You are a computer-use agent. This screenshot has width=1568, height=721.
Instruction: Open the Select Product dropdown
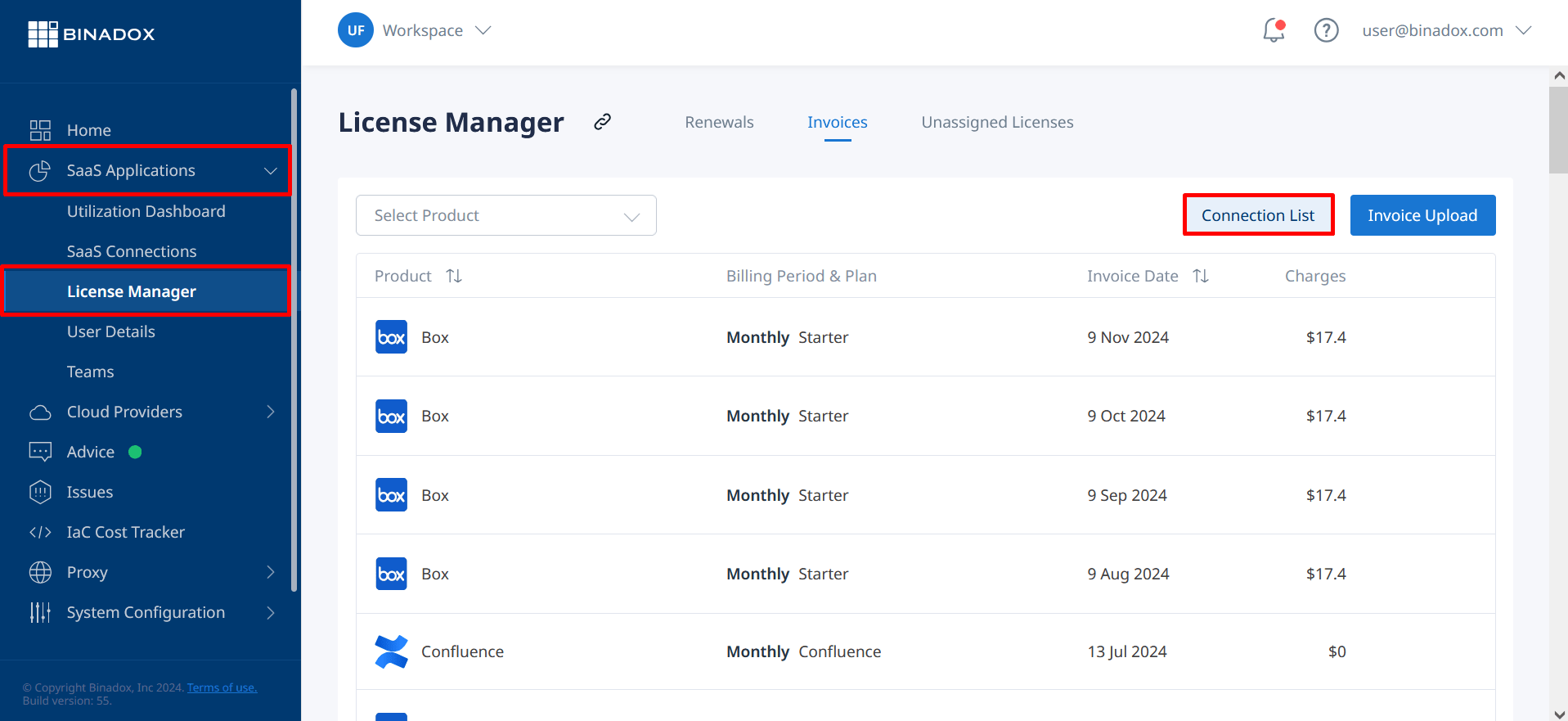pyautogui.click(x=506, y=215)
